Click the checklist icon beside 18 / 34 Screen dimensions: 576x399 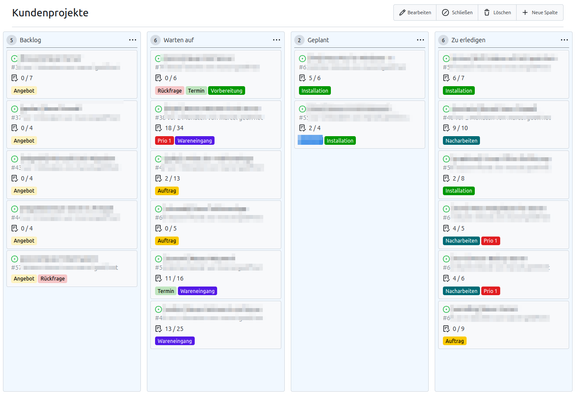click(x=158, y=128)
